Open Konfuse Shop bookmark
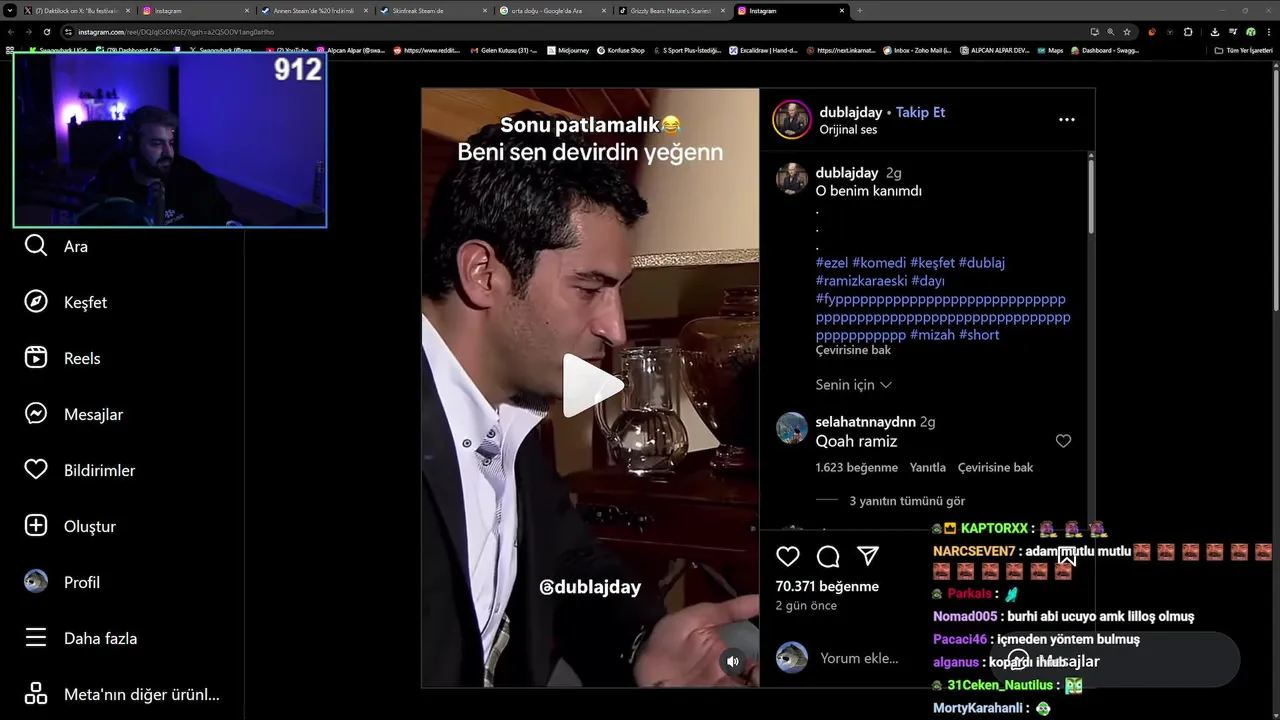 coord(620,50)
